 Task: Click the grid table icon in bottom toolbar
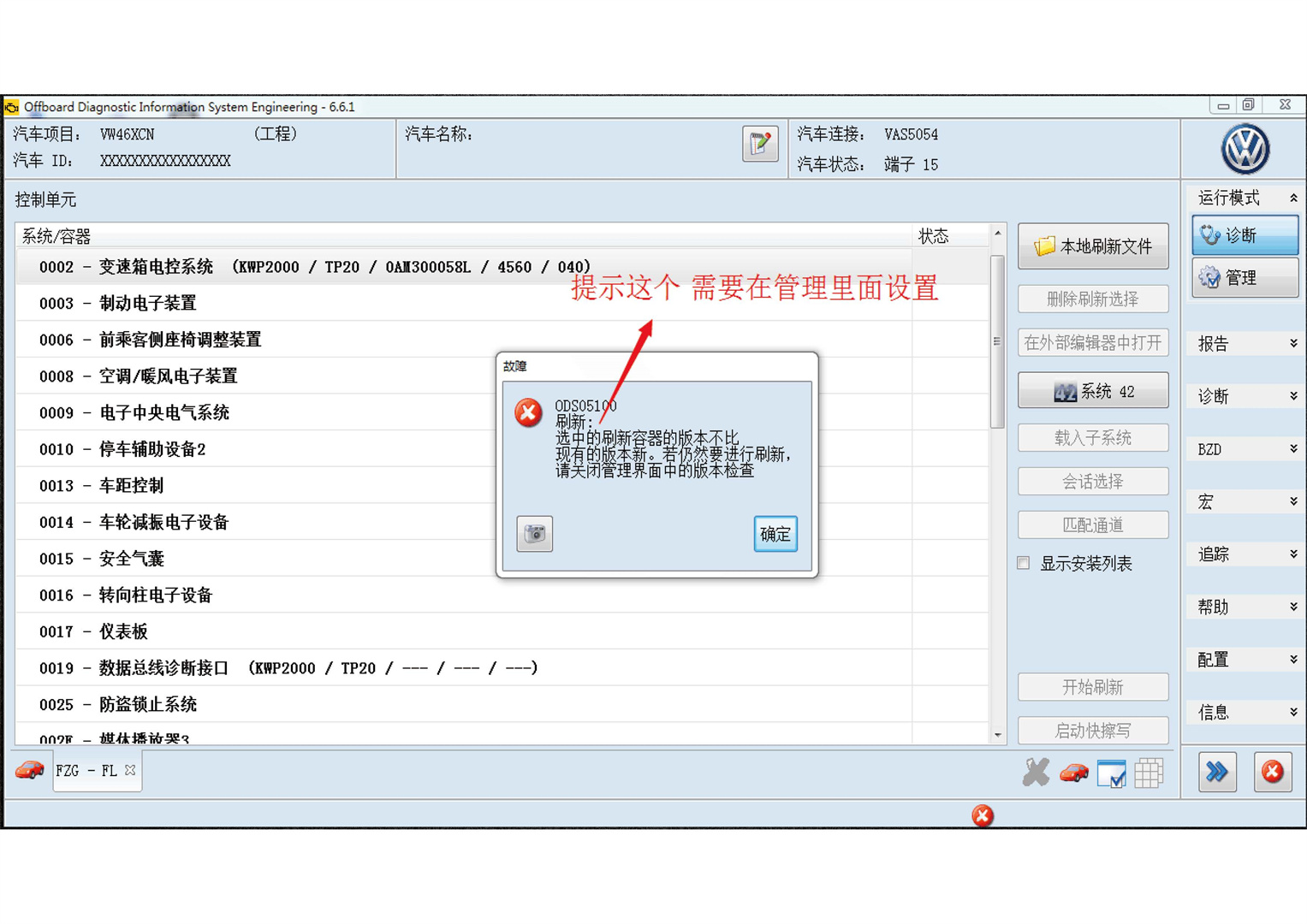tap(1149, 773)
